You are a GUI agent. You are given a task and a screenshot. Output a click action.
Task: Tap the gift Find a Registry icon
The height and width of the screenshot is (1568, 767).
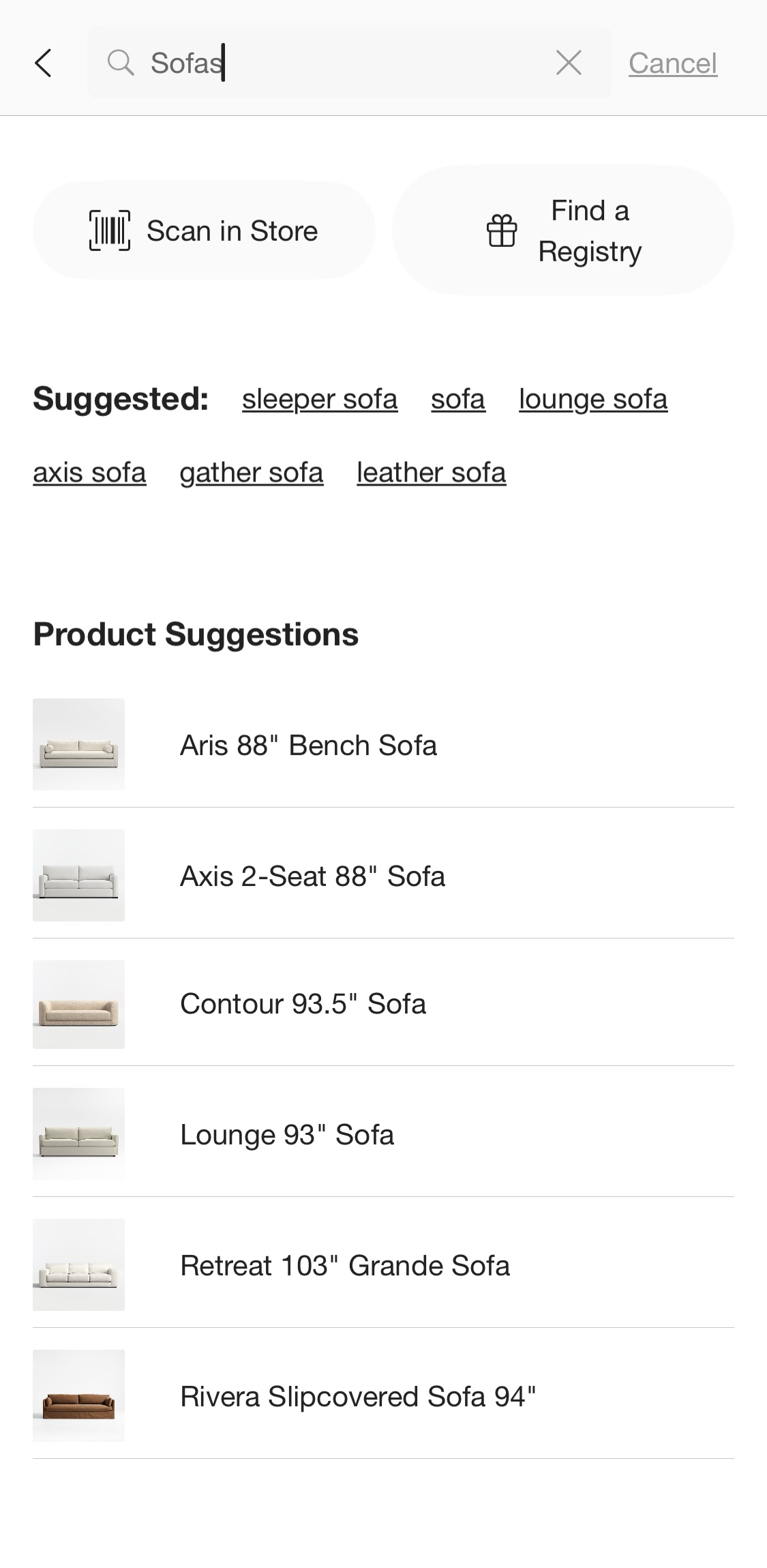tap(502, 231)
